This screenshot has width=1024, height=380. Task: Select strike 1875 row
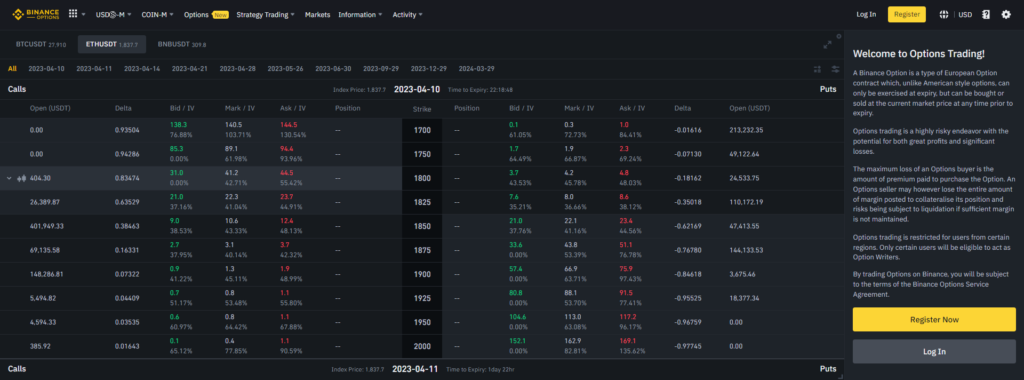[x=422, y=251]
